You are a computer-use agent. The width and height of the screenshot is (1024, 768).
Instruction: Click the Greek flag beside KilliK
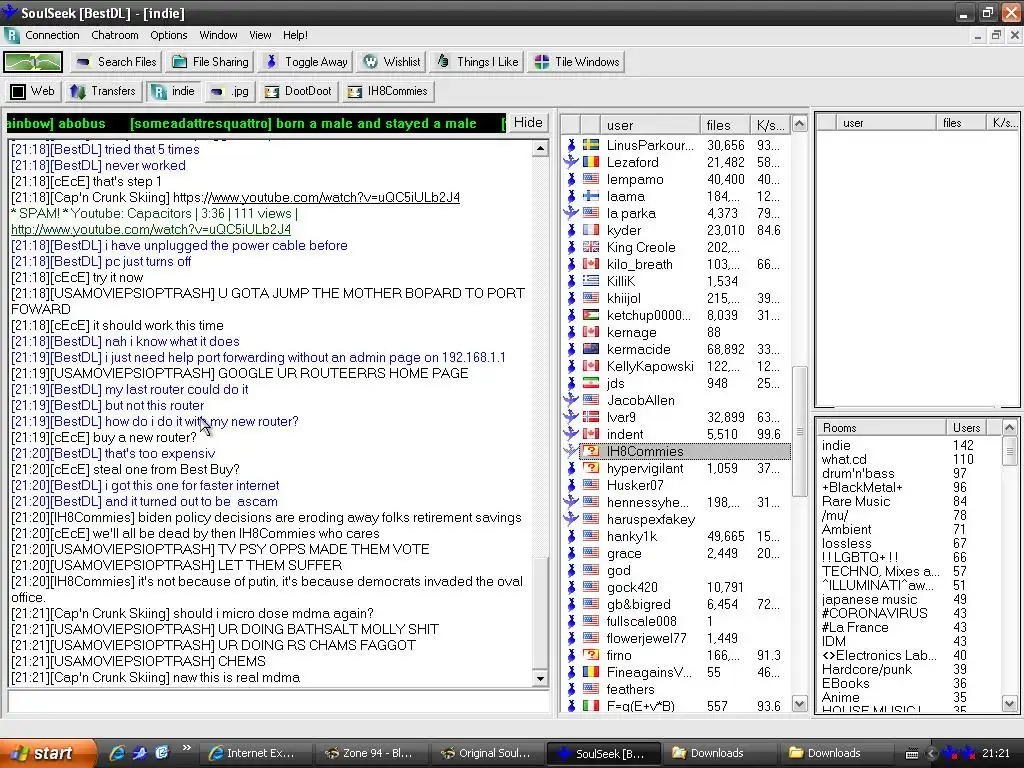click(590, 281)
